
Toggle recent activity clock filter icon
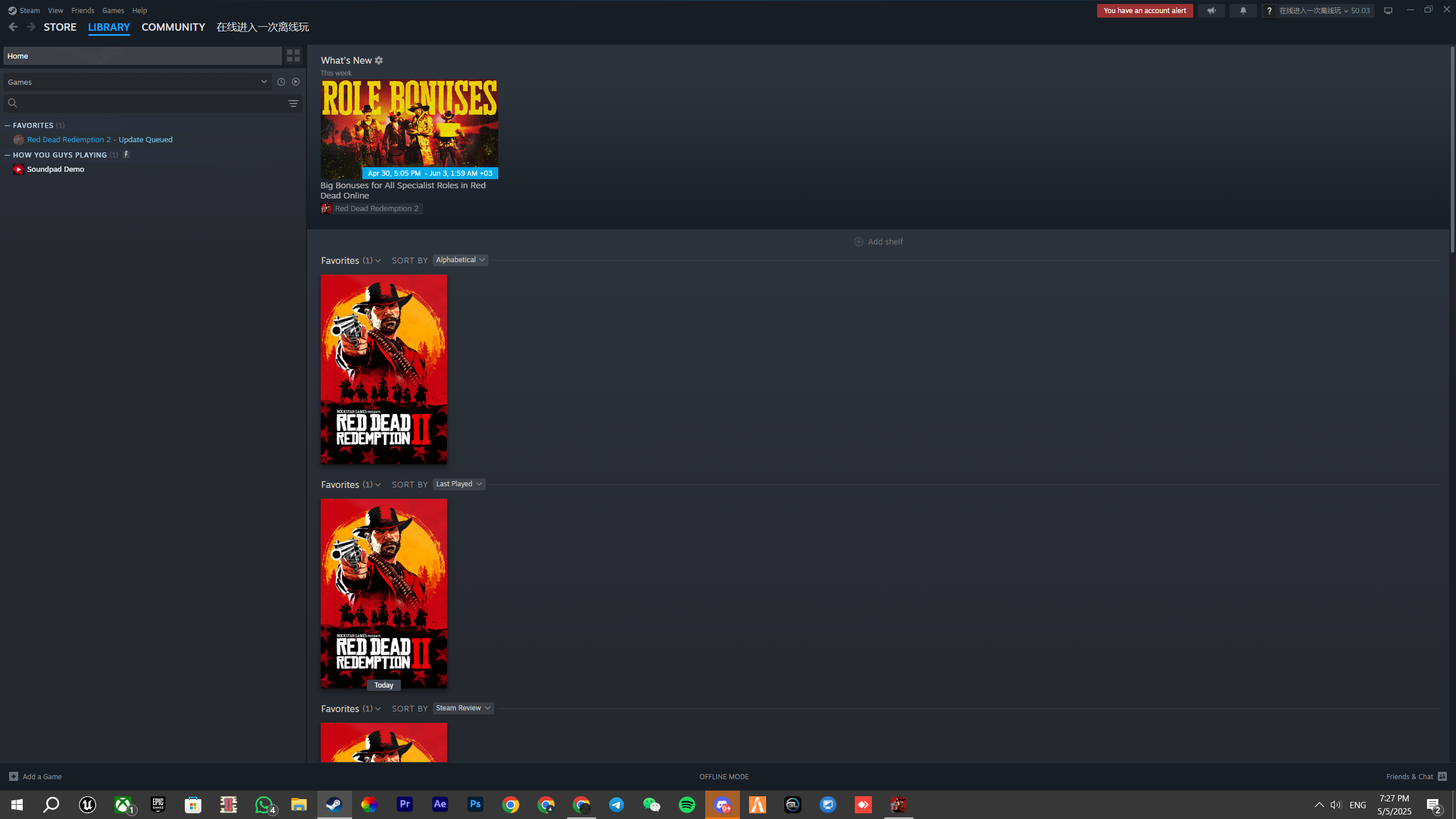[281, 82]
